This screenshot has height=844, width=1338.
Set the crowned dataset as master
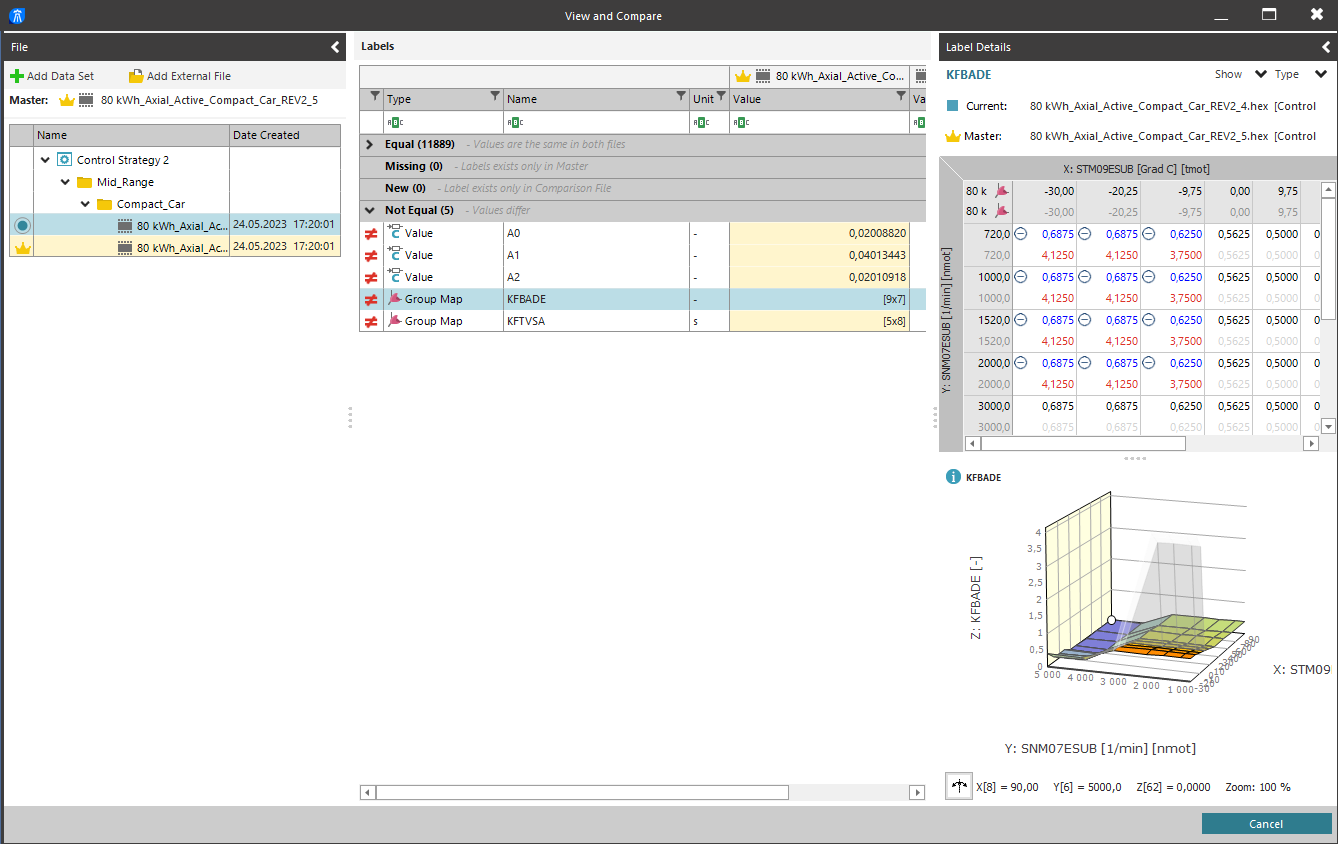pos(22,247)
